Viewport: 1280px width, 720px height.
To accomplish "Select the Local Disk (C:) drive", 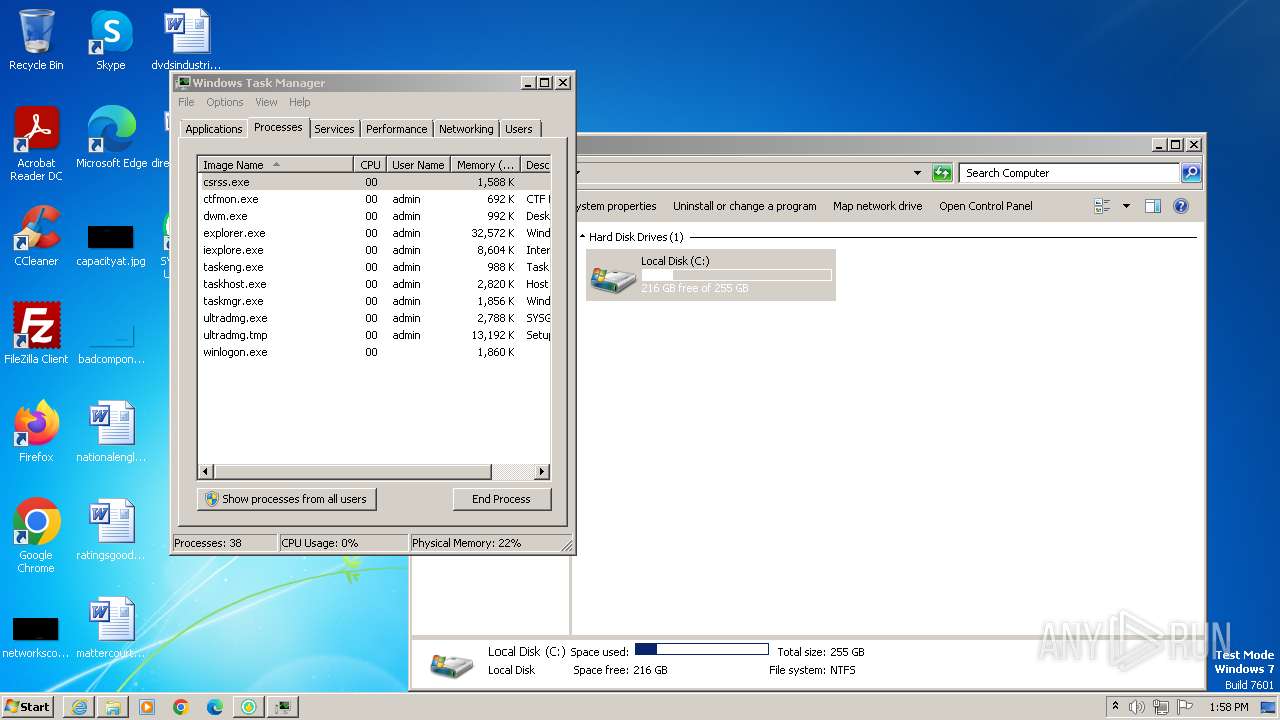I will pyautogui.click(x=710, y=275).
